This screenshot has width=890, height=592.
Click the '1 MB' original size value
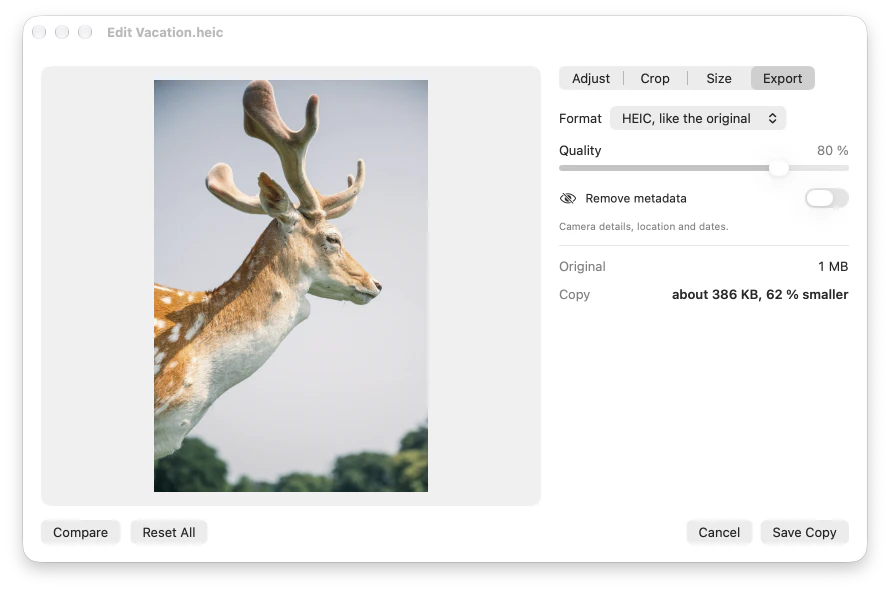[833, 266]
